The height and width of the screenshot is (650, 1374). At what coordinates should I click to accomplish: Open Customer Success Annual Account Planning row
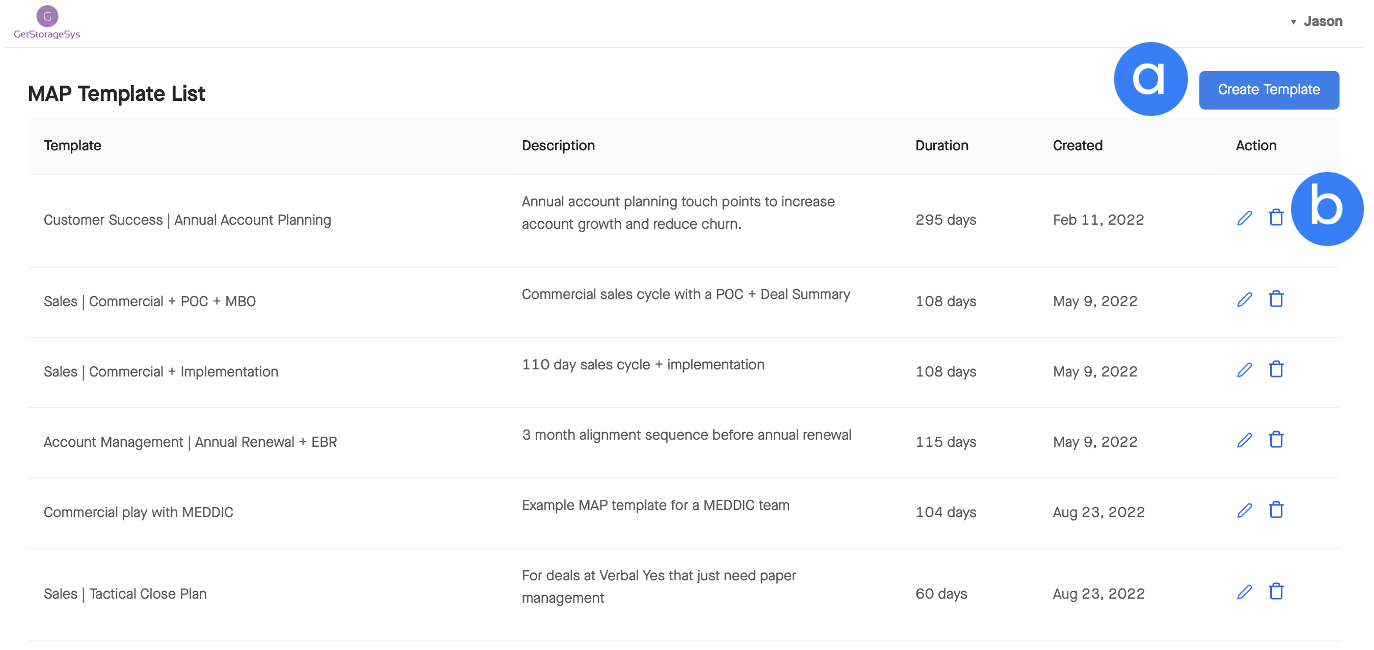coord(683,220)
